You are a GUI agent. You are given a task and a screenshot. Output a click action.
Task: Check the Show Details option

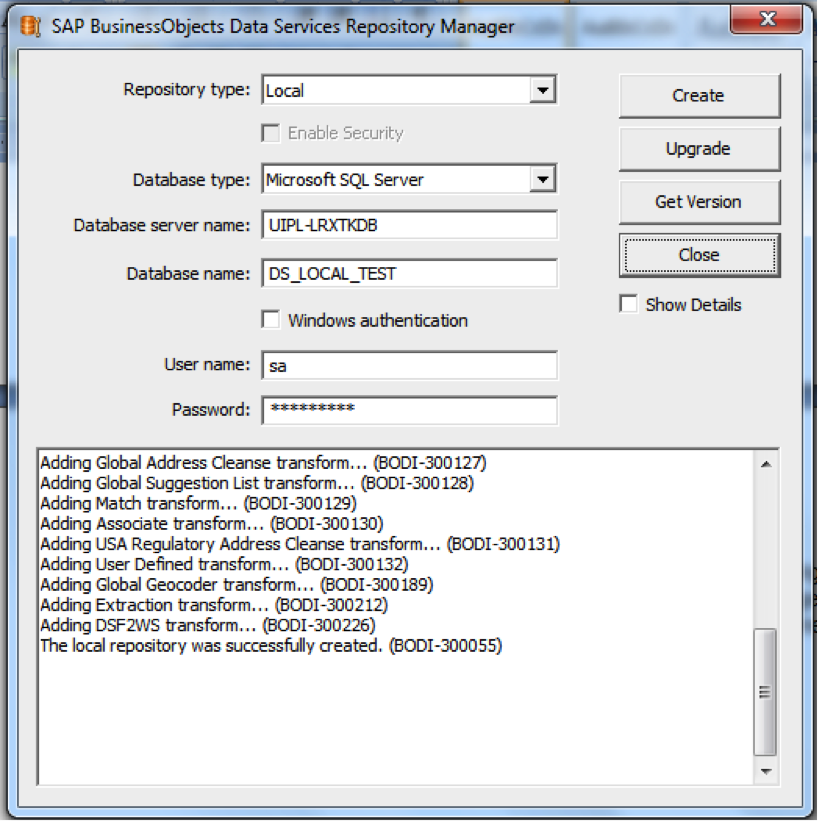tap(628, 304)
